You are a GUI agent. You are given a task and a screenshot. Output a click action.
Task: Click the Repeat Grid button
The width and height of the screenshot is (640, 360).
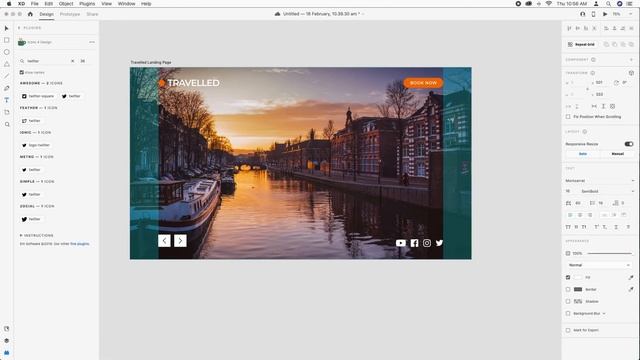point(582,44)
